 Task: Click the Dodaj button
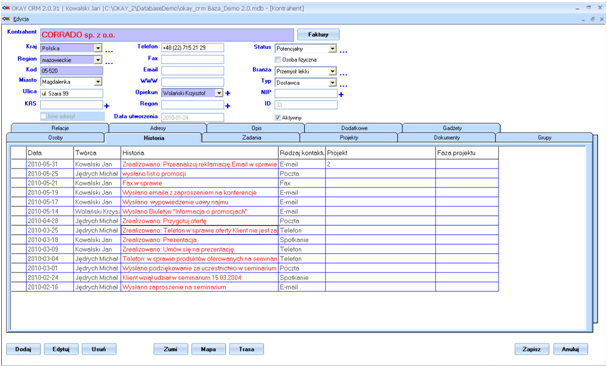click(x=23, y=349)
